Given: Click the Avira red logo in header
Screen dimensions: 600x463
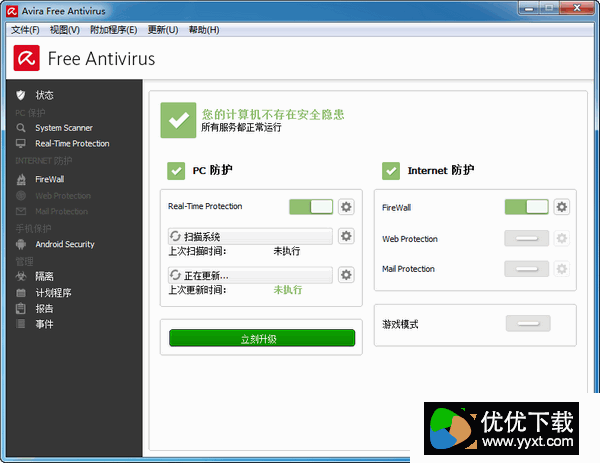Looking at the screenshot, I should click(x=26, y=58).
